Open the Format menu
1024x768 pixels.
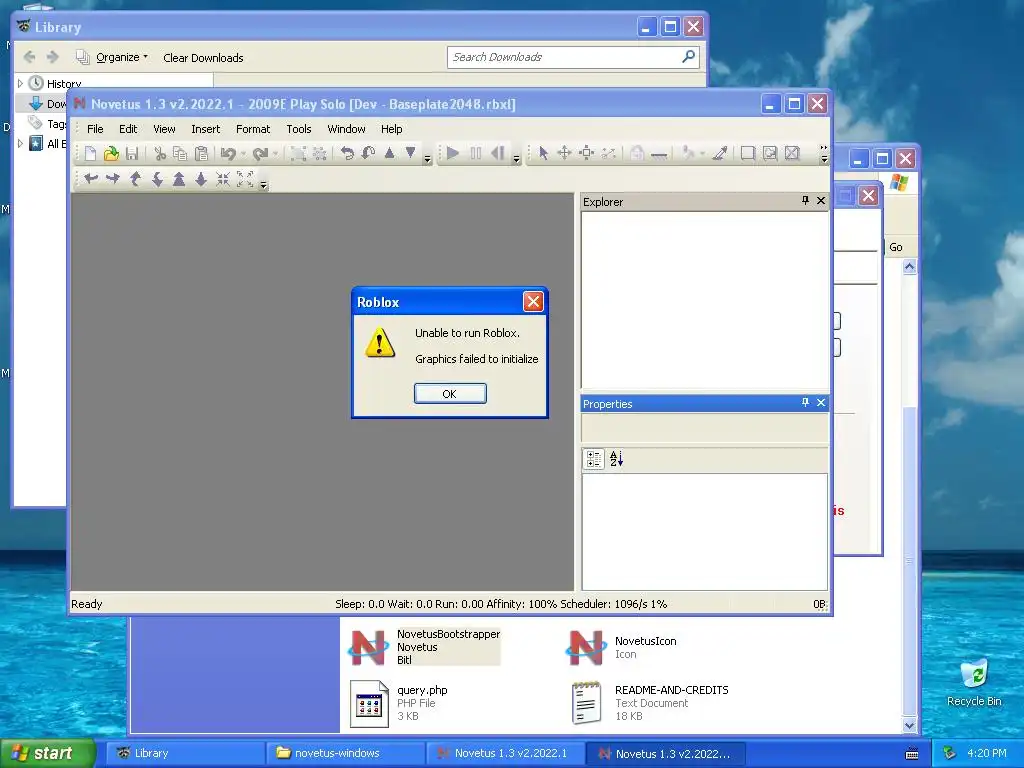tap(253, 129)
